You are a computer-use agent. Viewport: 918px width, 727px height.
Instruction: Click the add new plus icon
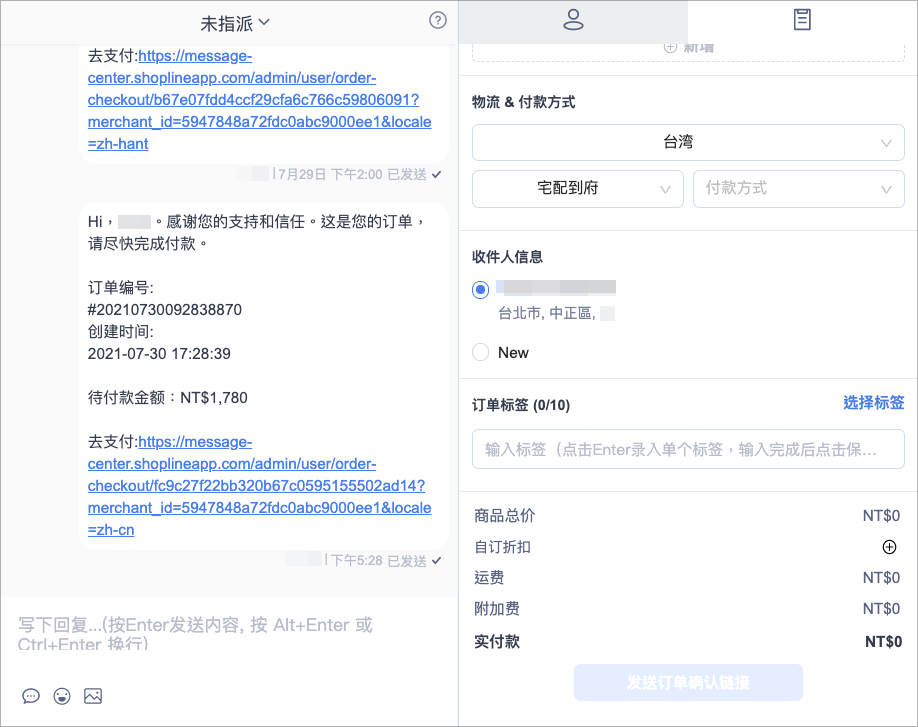click(x=670, y=47)
